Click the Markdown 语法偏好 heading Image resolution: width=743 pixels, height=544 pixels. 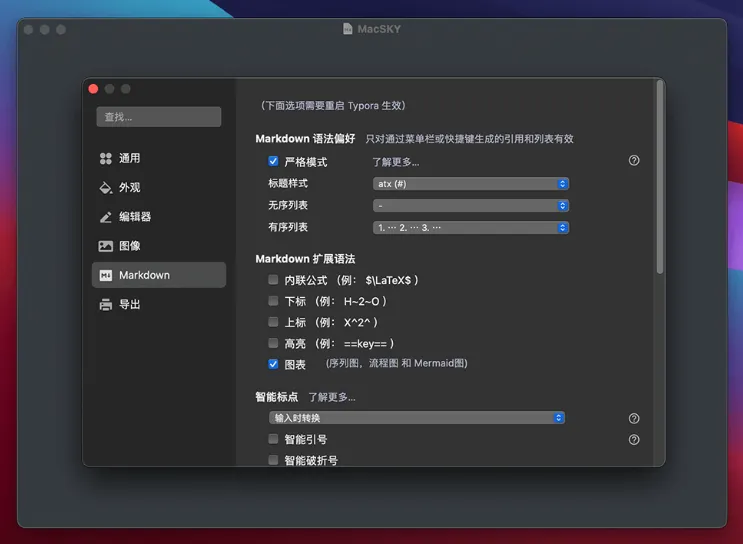pyautogui.click(x=305, y=139)
